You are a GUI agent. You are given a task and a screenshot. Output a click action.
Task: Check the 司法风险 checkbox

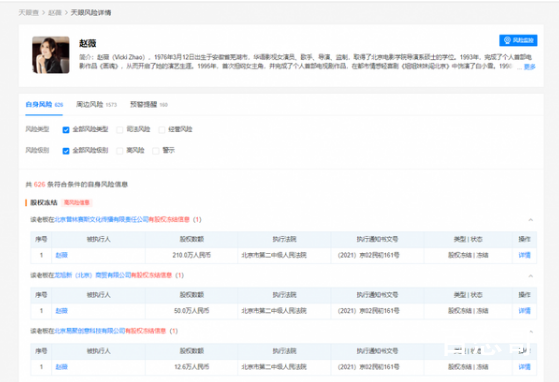pyautogui.click(x=120, y=130)
